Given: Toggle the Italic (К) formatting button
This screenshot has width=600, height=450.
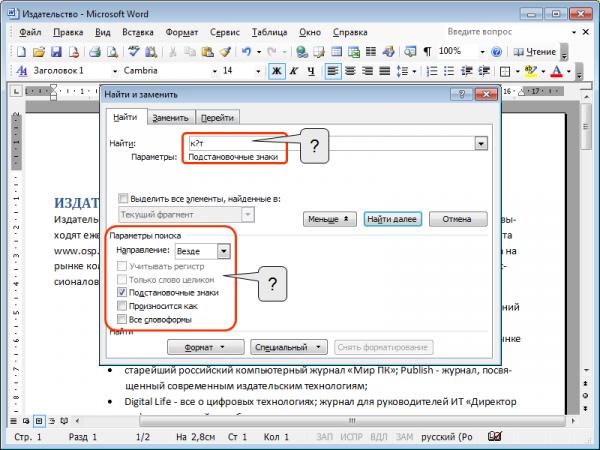Looking at the screenshot, I should [x=294, y=71].
